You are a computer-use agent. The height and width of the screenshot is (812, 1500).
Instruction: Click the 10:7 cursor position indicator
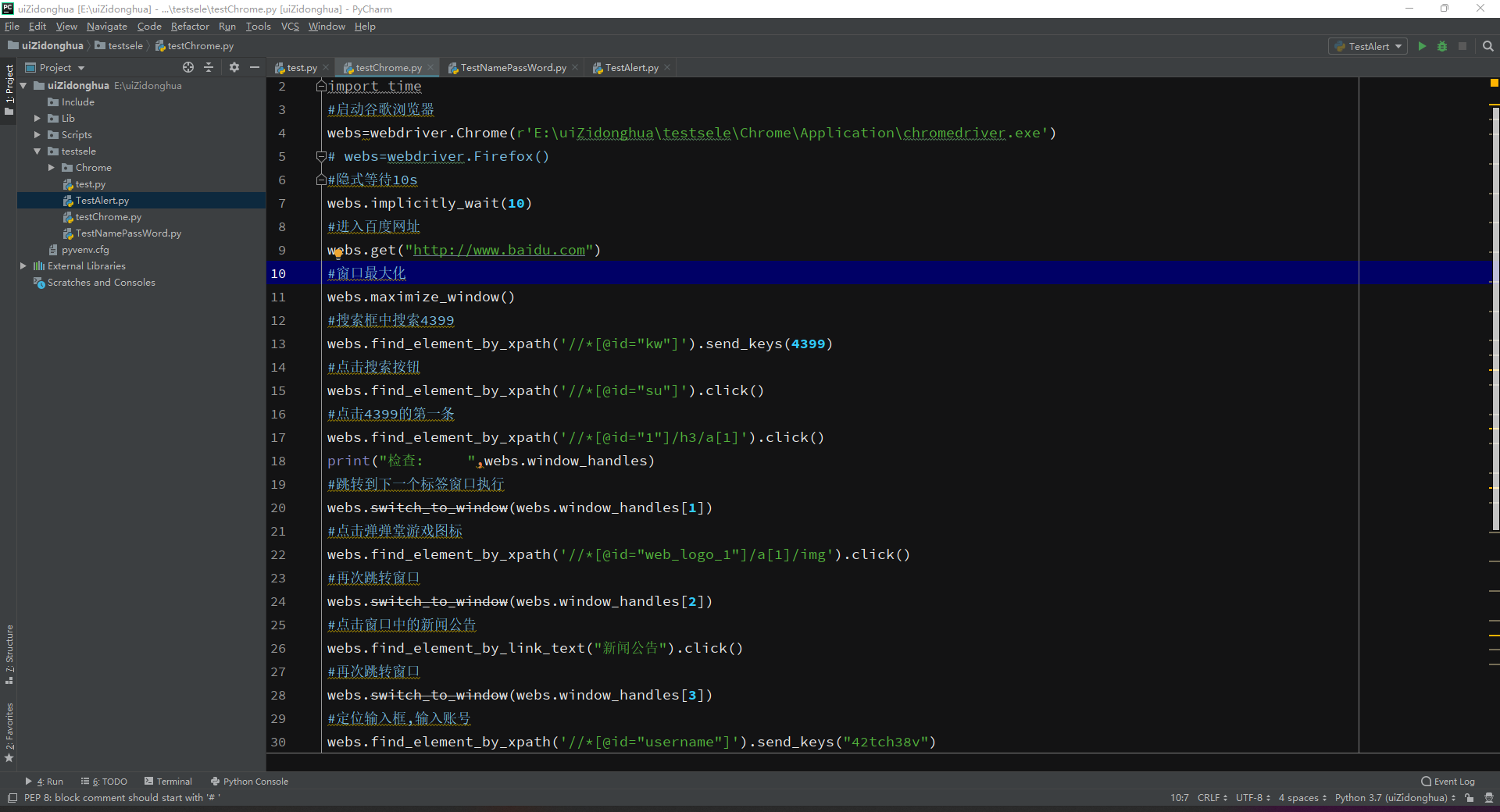click(x=1179, y=798)
